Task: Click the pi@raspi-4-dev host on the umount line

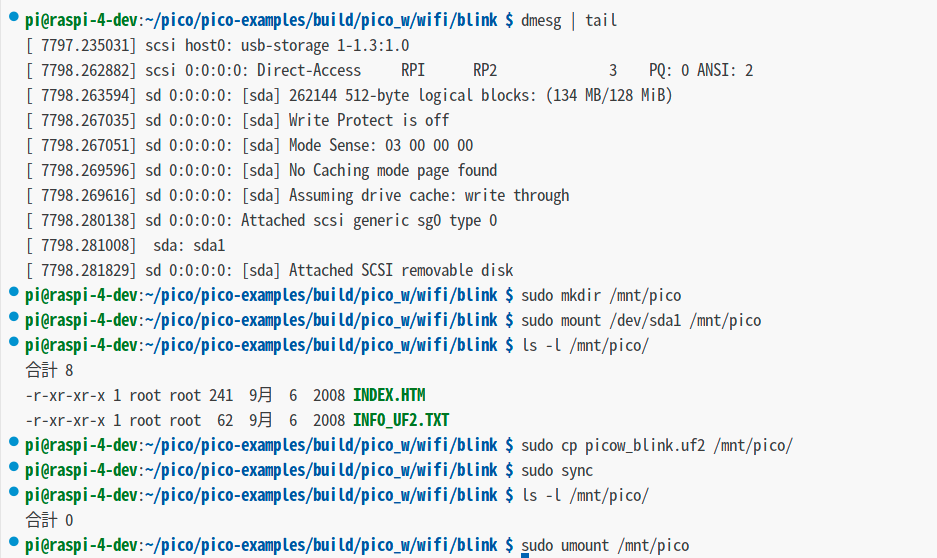Action: [x=81, y=546]
